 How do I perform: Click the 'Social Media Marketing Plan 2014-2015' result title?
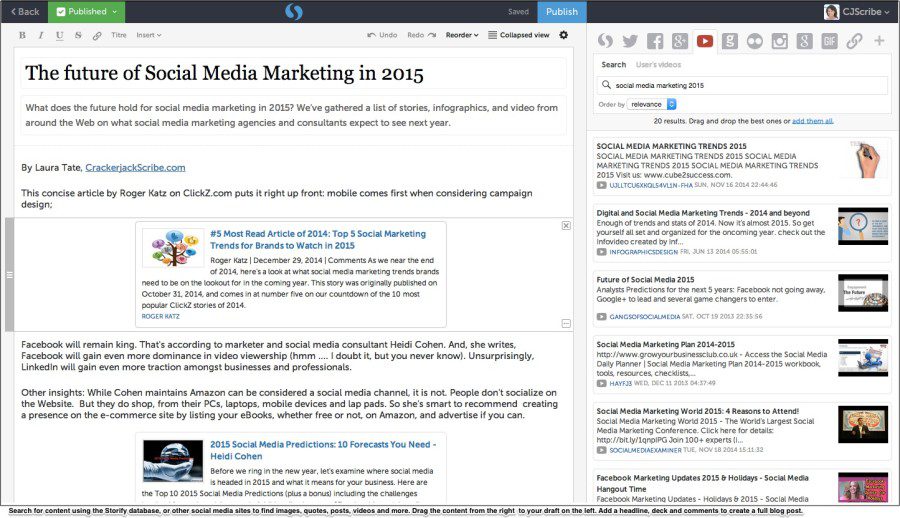click(665, 345)
